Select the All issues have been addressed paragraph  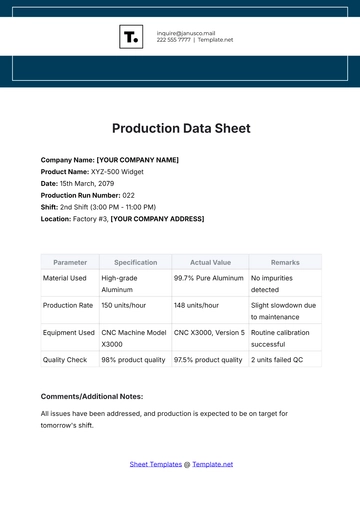click(164, 419)
